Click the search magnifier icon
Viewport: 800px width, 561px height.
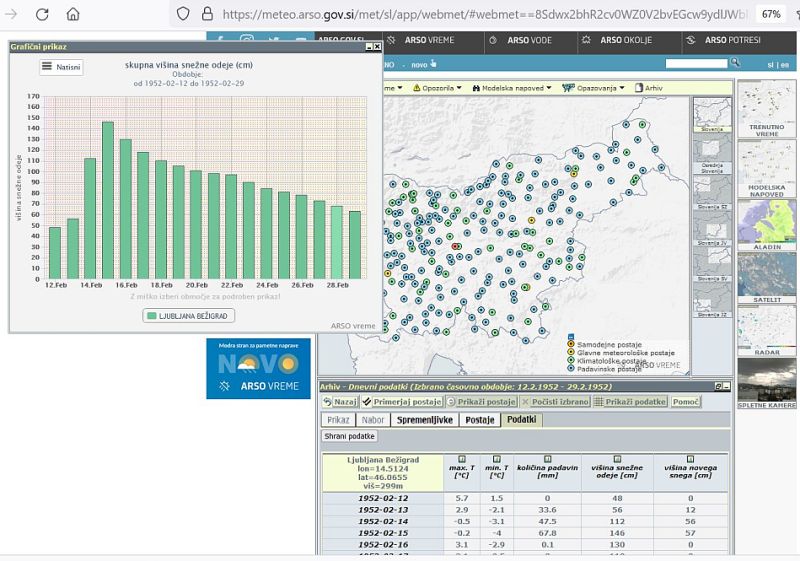(735, 63)
